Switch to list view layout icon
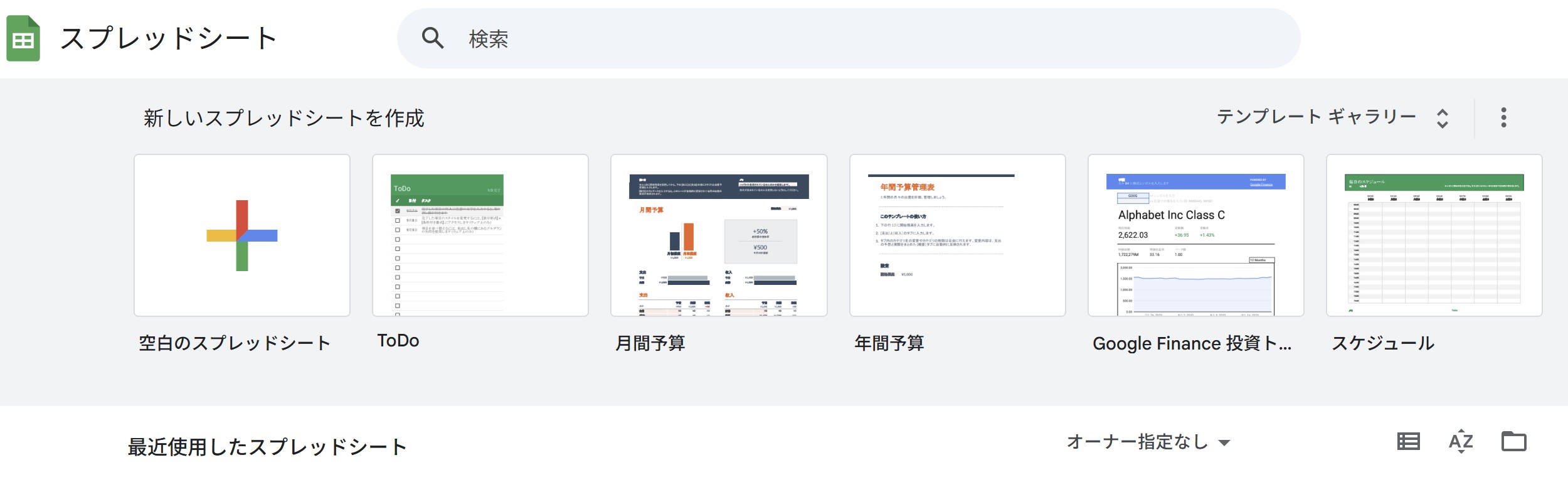The height and width of the screenshot is (487, 1568). (1408, 442)
